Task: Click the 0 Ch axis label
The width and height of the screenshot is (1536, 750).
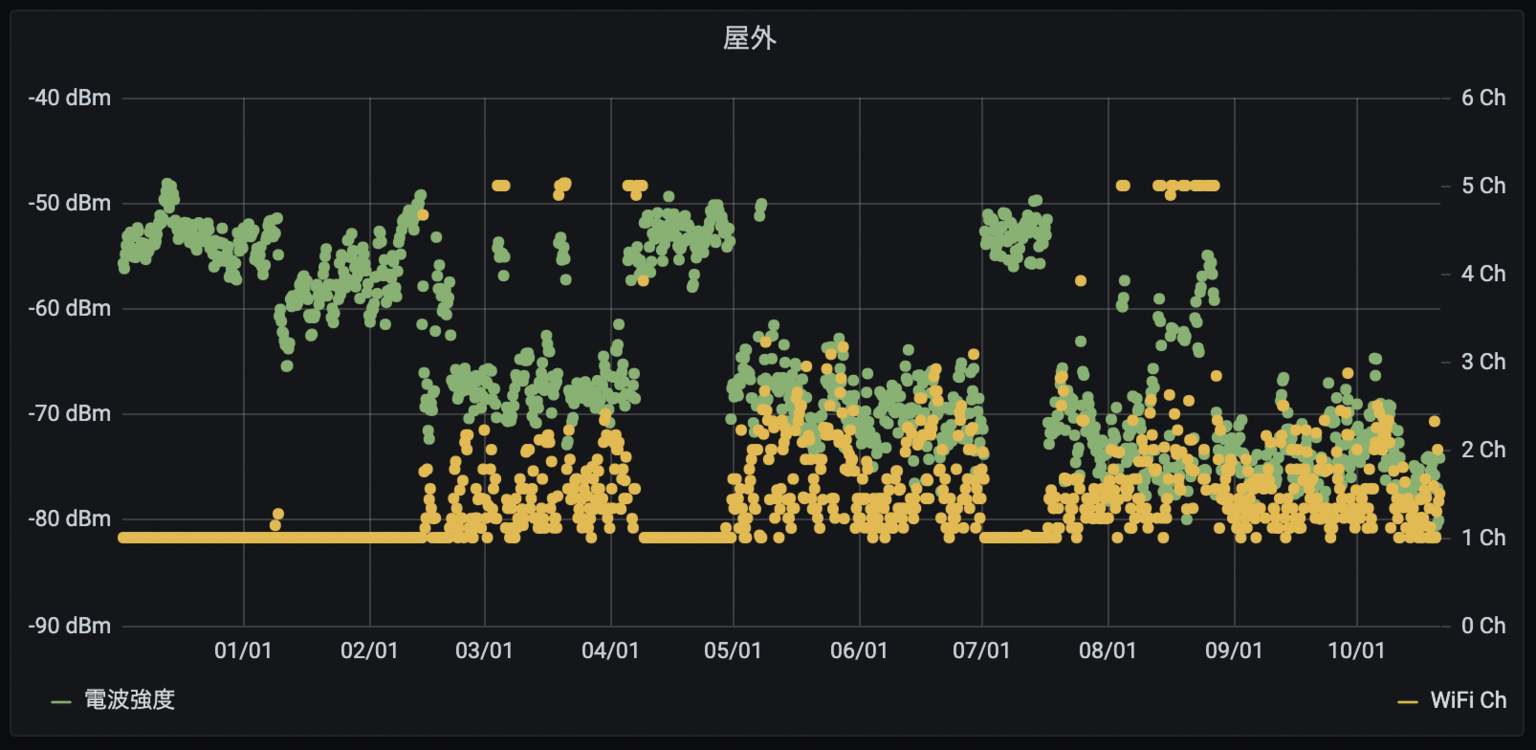Action: pos(1483,625)
